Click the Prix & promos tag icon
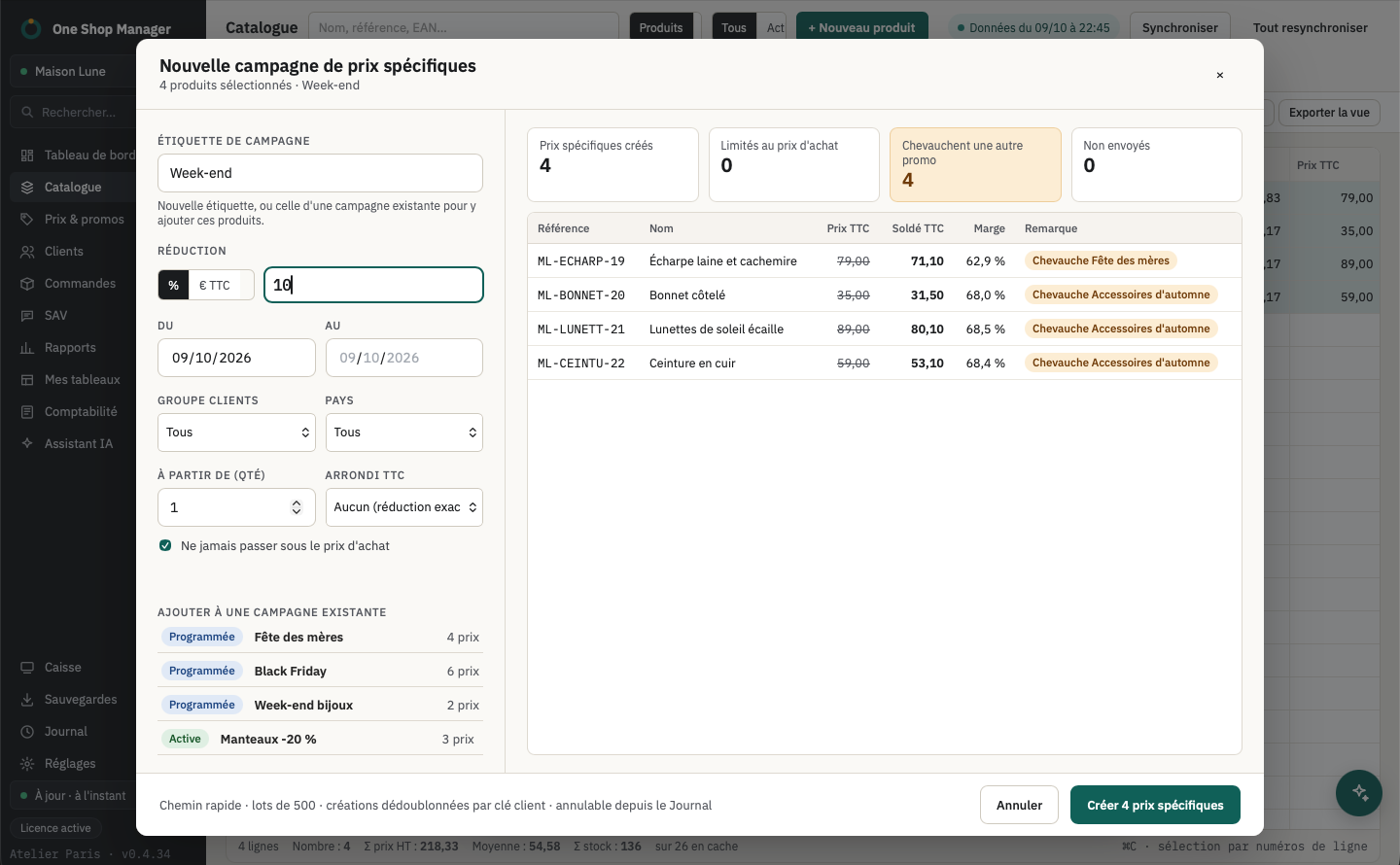 [27, 220]
